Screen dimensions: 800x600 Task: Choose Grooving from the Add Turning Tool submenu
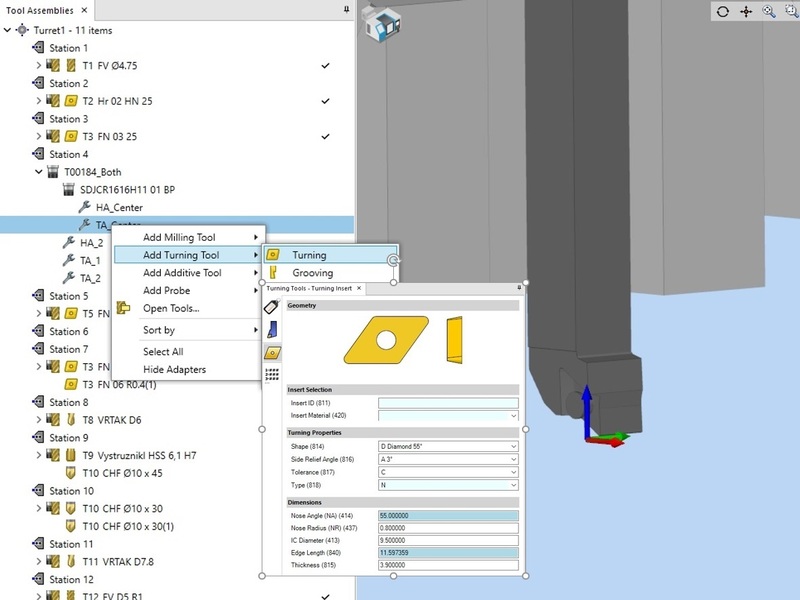pos(312,273)
